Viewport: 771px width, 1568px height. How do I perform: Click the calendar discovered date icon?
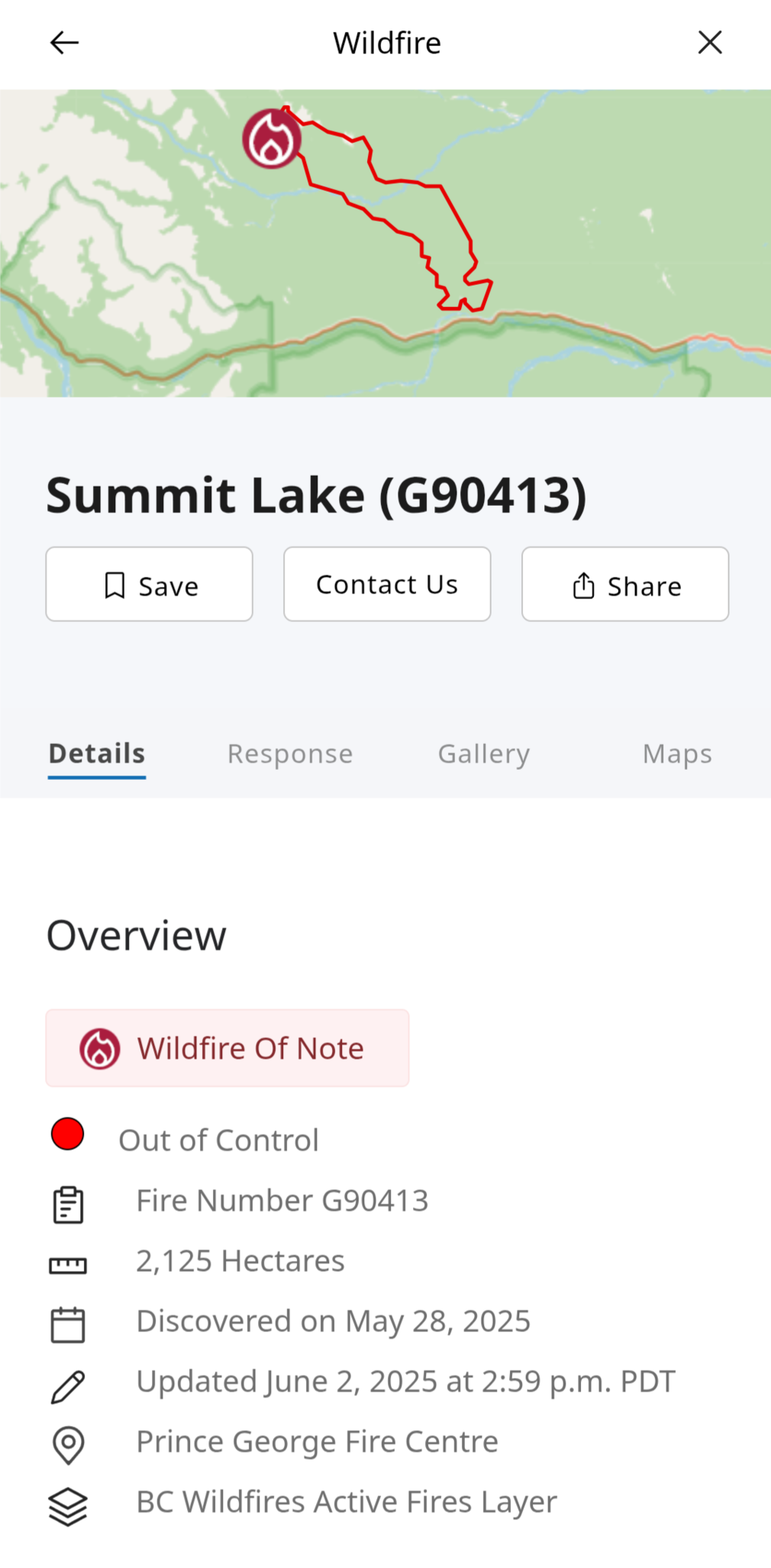tap(68, 1324)
